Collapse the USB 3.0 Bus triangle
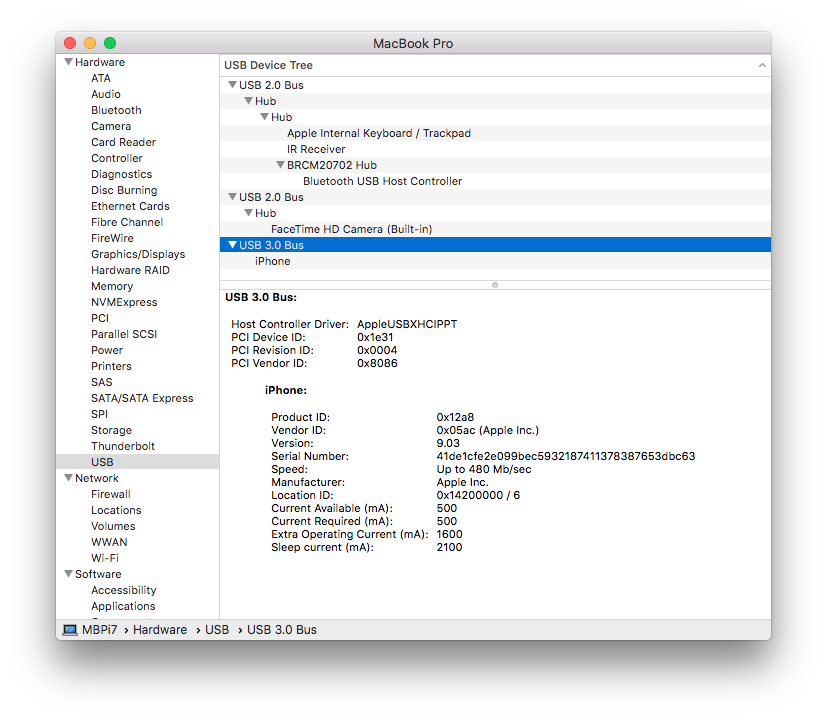The image size is (827, 720). tap(232, 245)
